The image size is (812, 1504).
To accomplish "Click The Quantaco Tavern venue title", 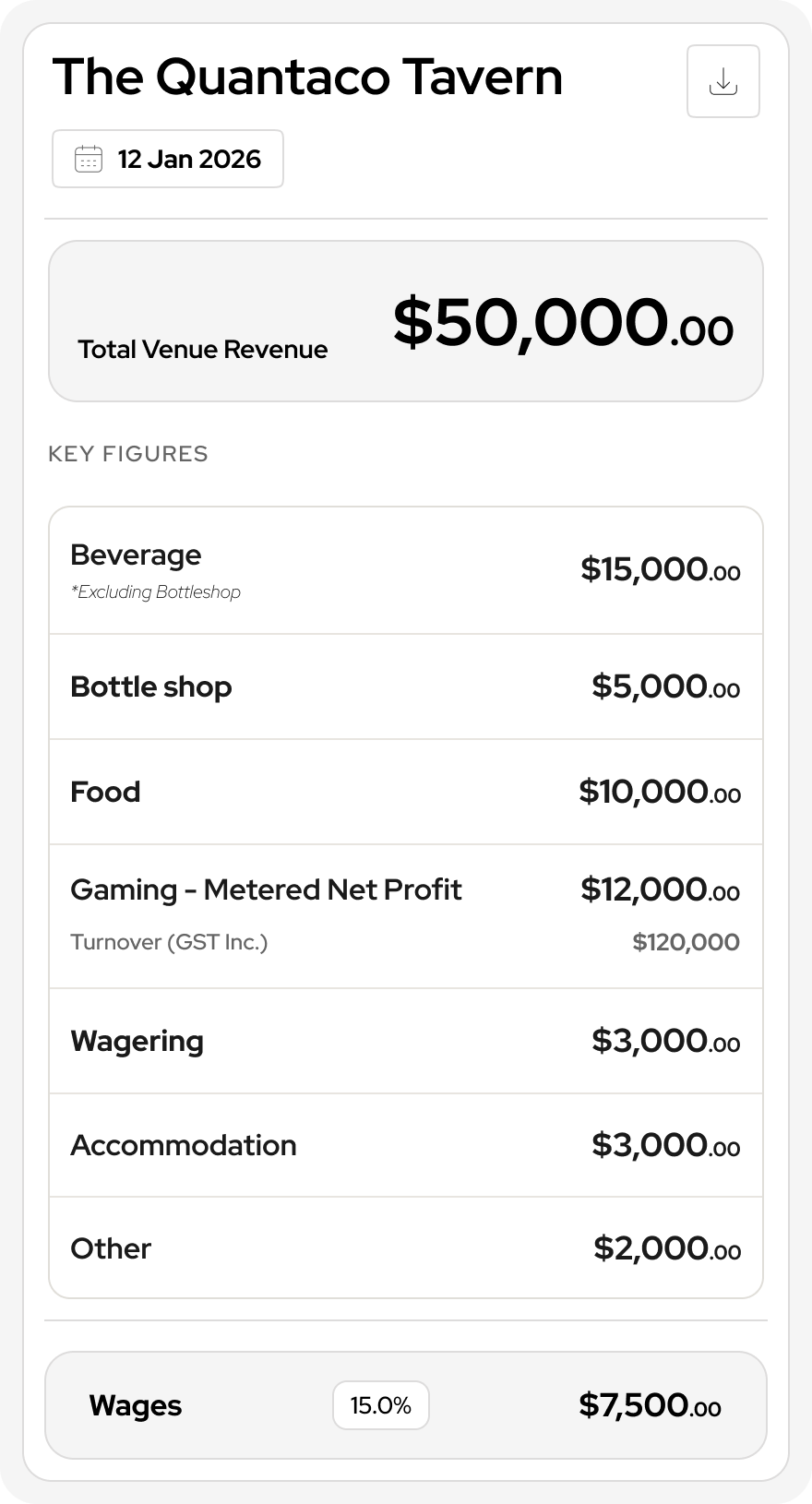I will (x=307, y=77).
